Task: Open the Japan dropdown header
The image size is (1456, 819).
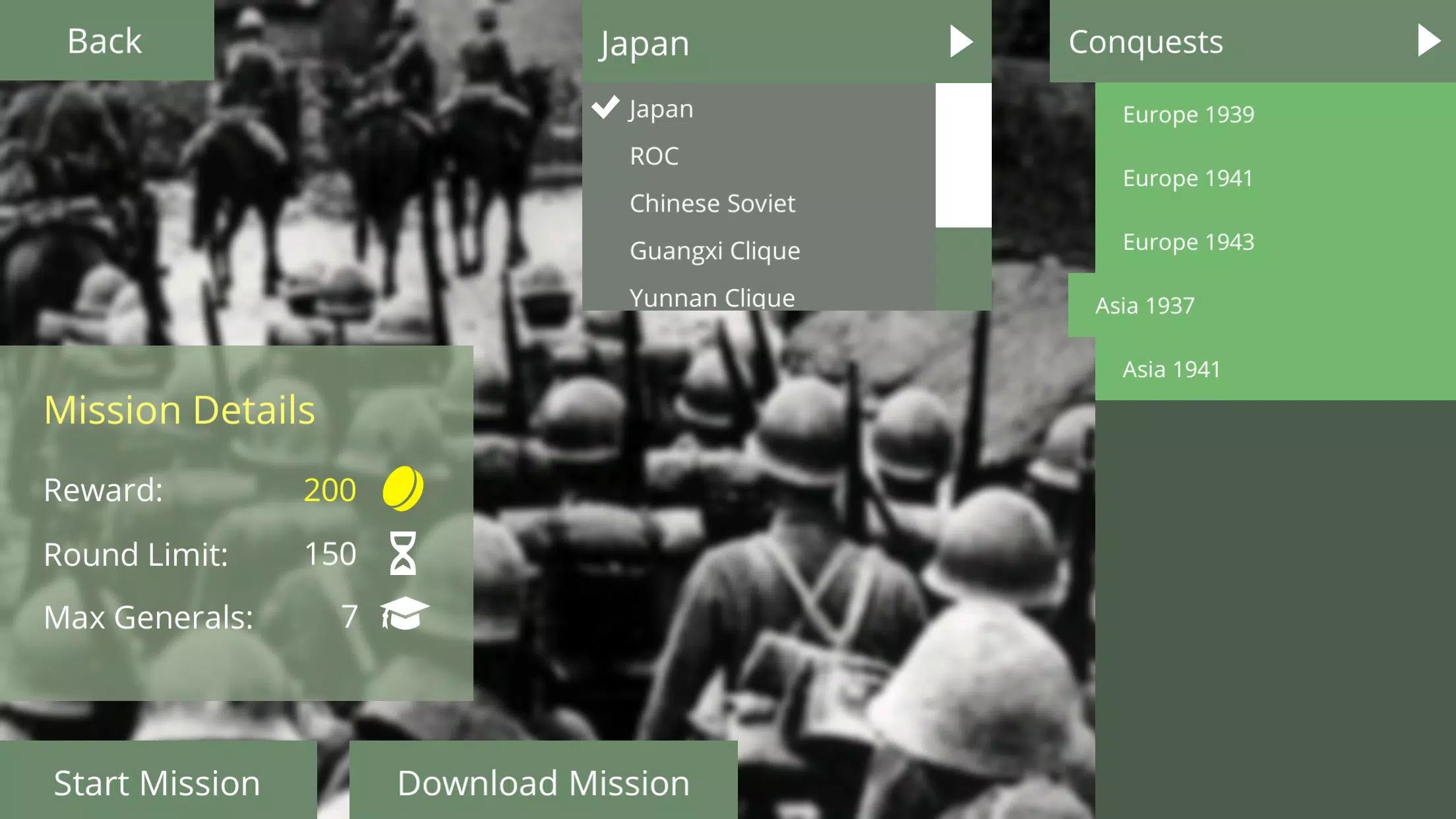Action: point(758,43)
